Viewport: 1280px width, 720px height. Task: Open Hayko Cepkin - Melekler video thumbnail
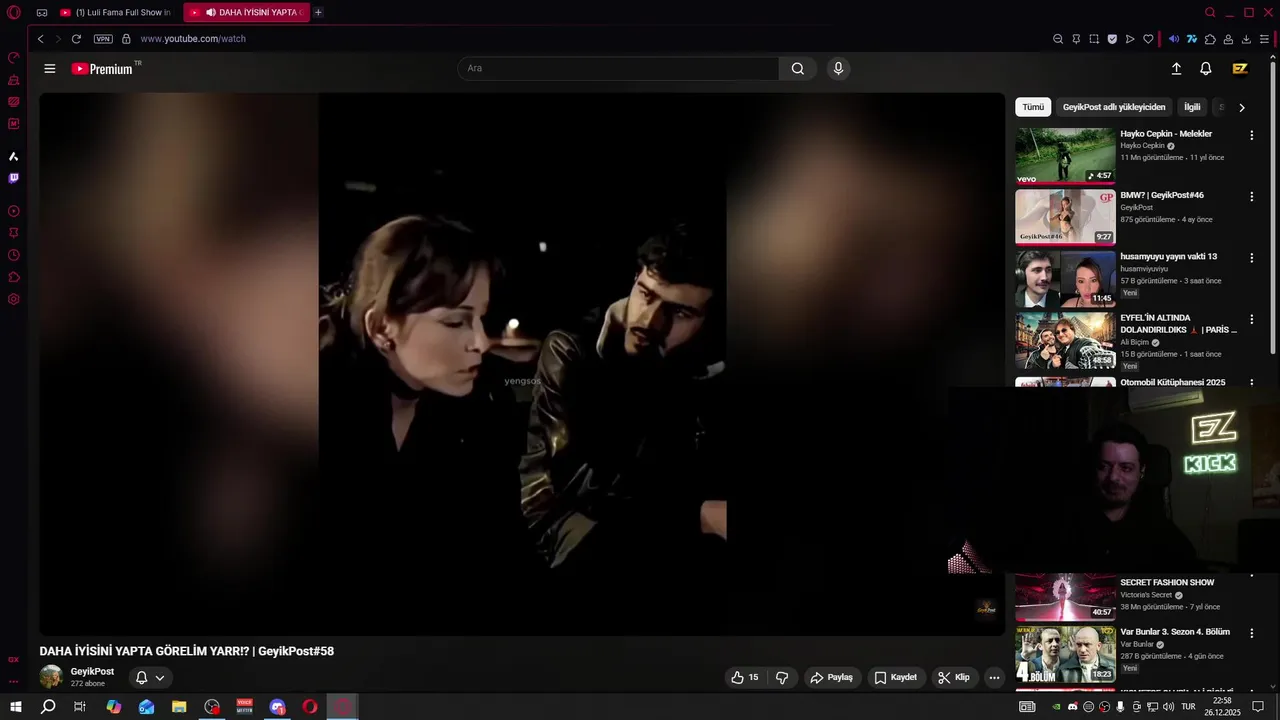pos(1065,156)
